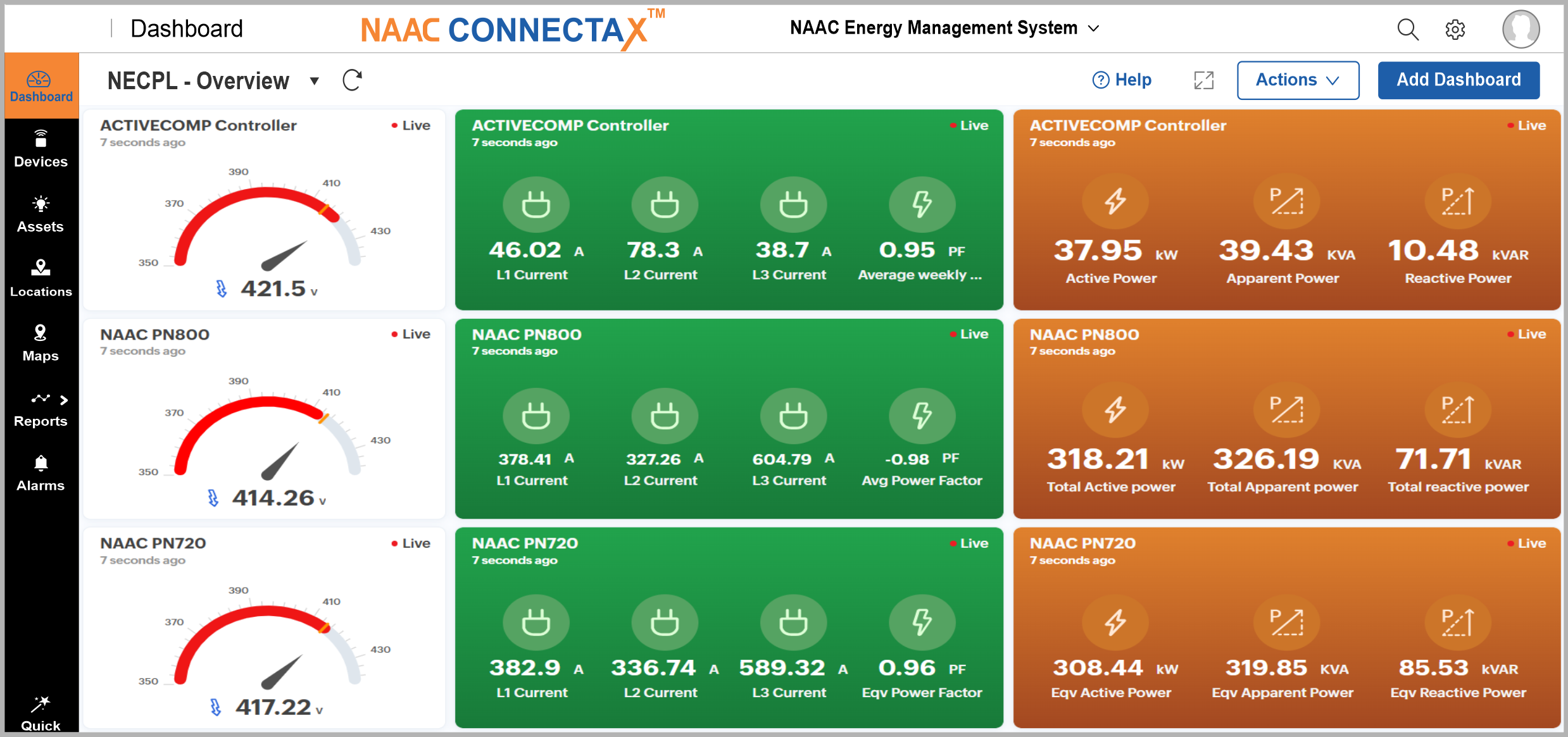Open Help documentation
The image size is (1568, 737).
(1122, 80)
